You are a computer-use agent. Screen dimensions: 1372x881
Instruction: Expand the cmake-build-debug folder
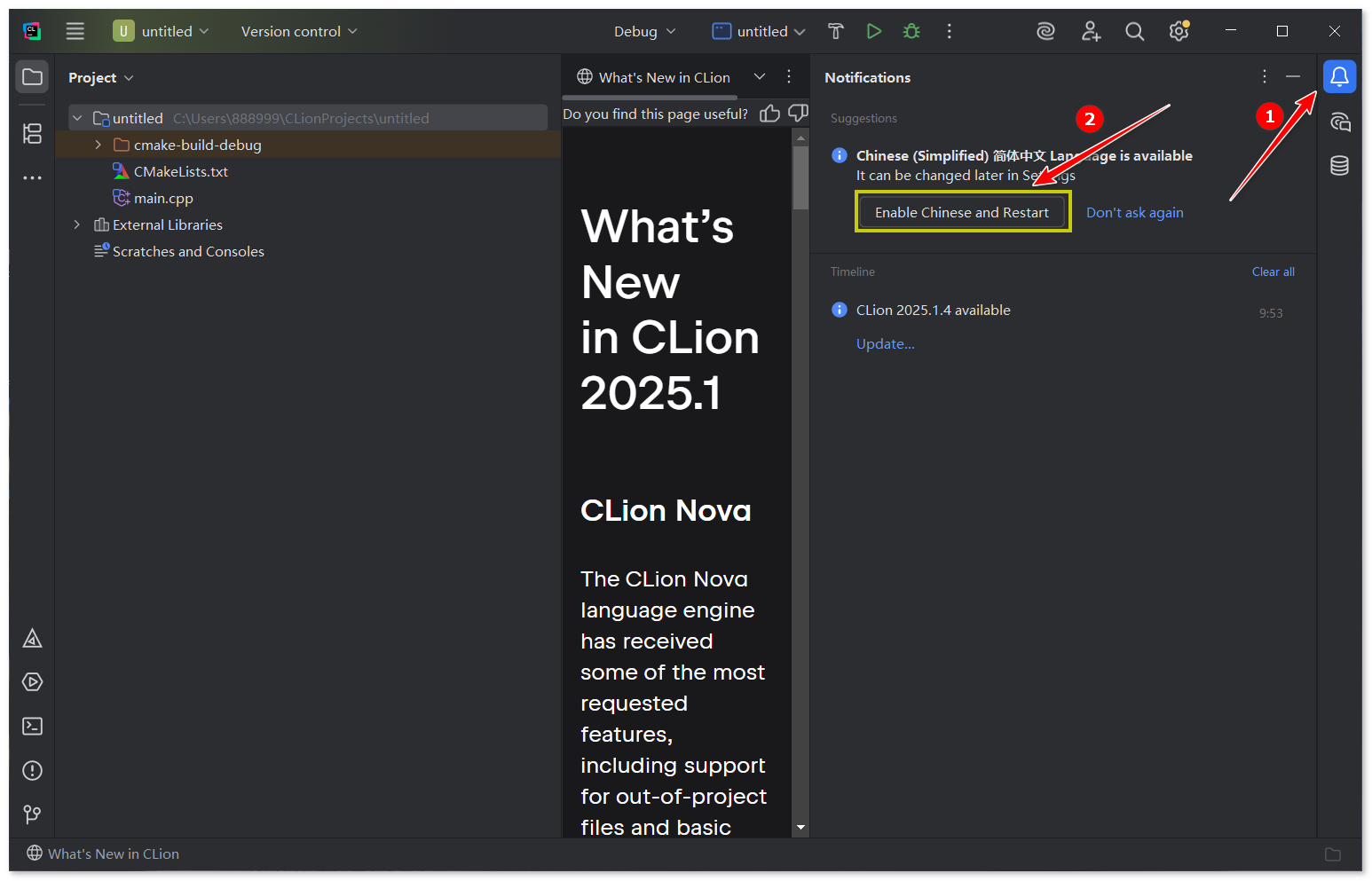point(99,145)
